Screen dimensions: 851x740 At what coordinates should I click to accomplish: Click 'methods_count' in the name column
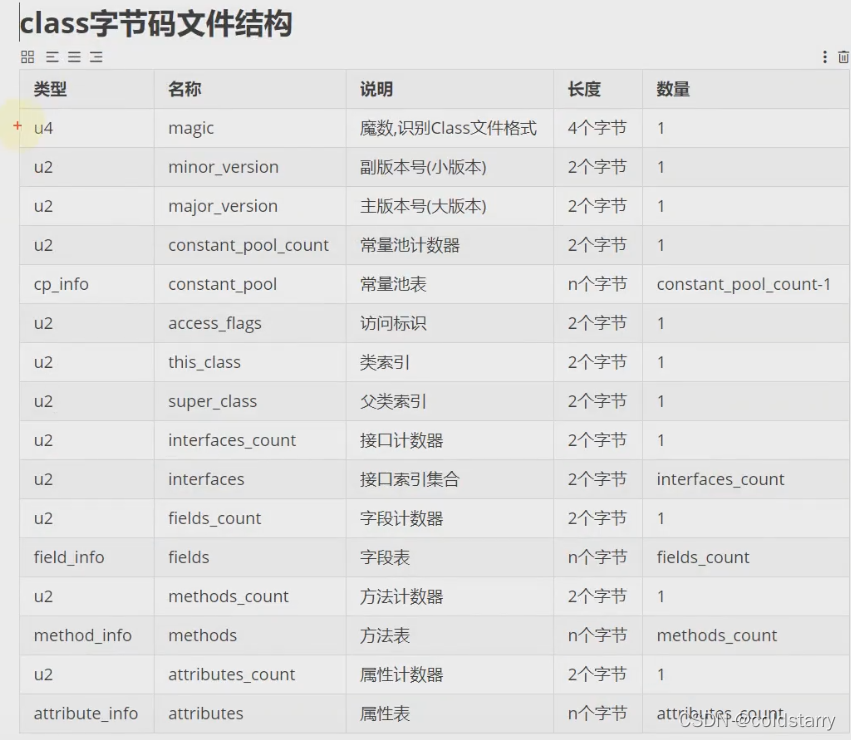point(228,597)
